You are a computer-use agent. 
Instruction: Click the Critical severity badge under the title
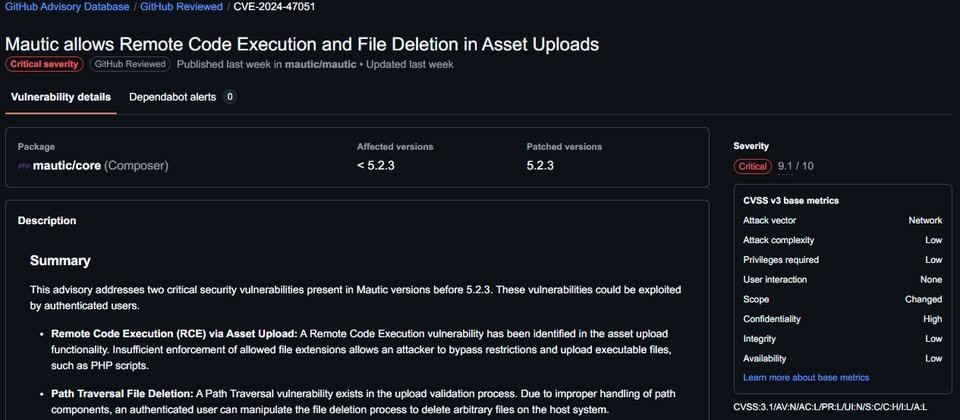[x=44, y=64]
